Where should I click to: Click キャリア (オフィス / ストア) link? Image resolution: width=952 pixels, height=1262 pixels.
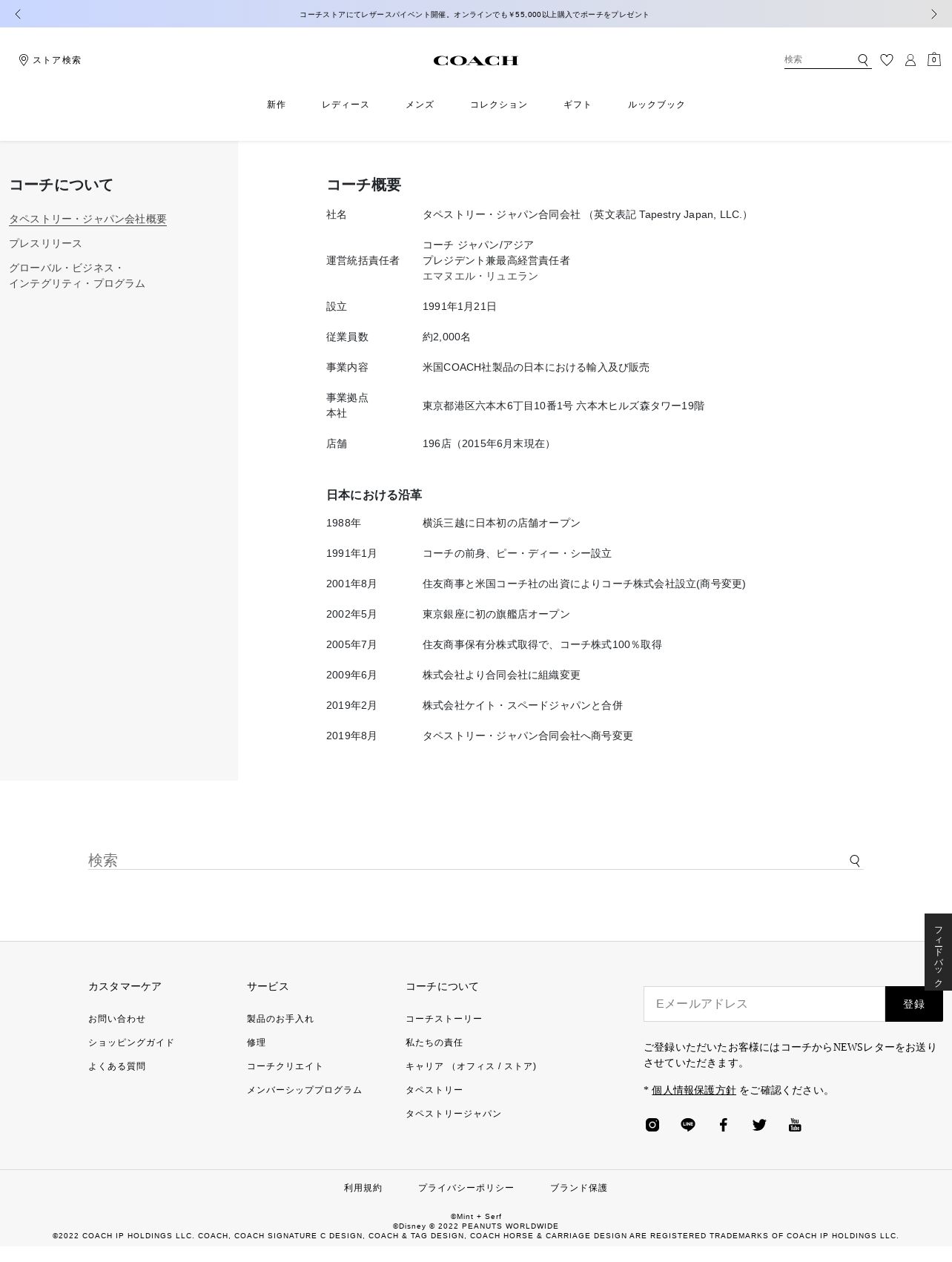(471, 1066)
